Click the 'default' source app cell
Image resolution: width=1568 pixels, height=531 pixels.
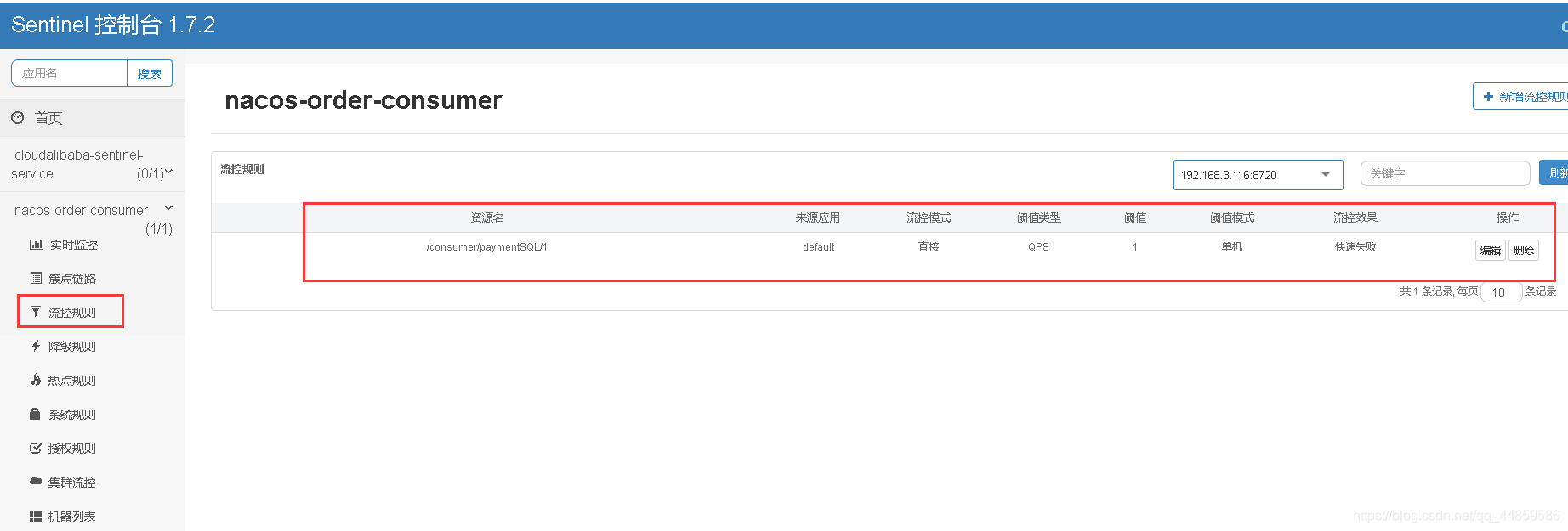coord(818,247)
